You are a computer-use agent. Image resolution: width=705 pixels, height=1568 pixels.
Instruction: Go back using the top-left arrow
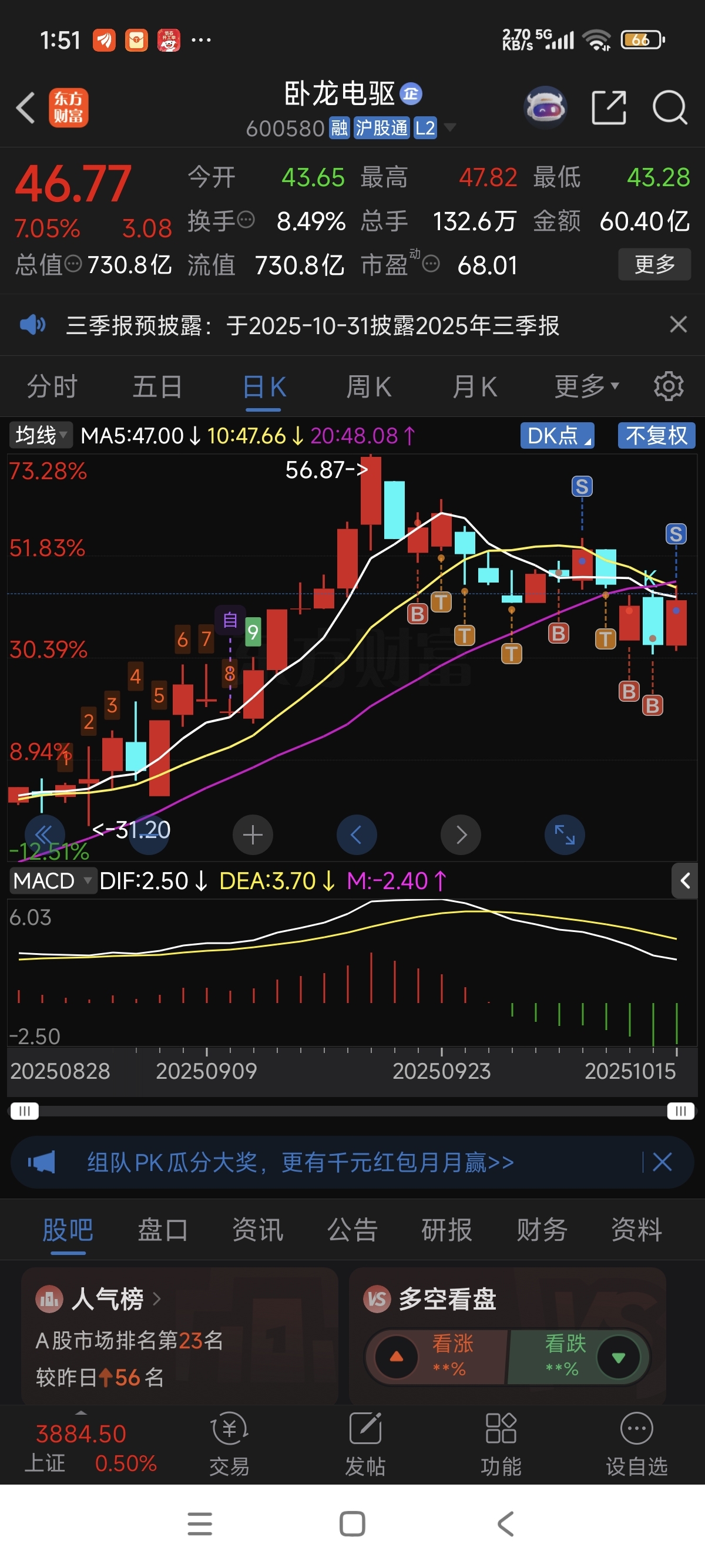[x=26, y=108]
